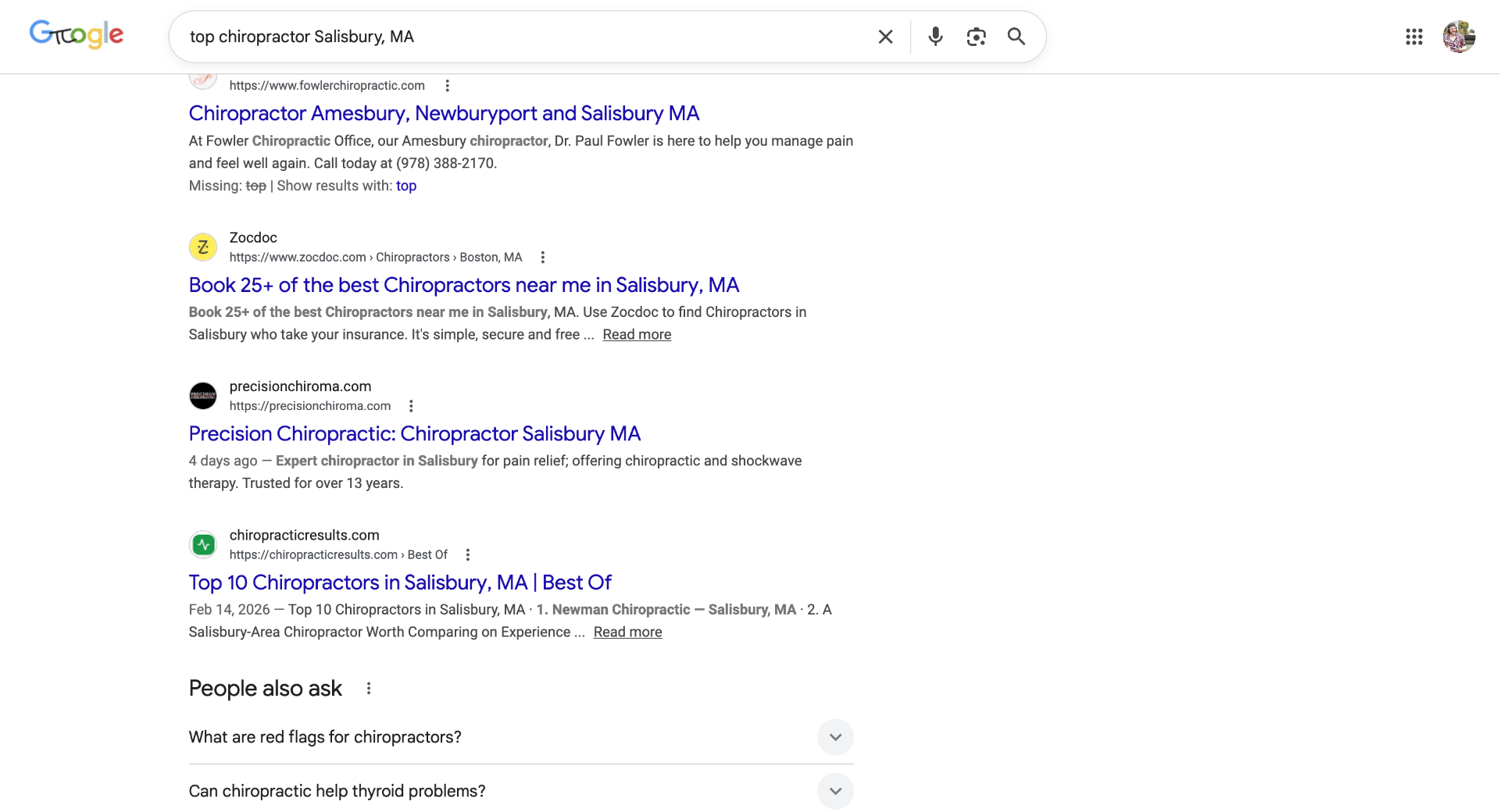Click the precisionchiroma.com site favicon
1500x812 pixels.
[x=203, y=396]
